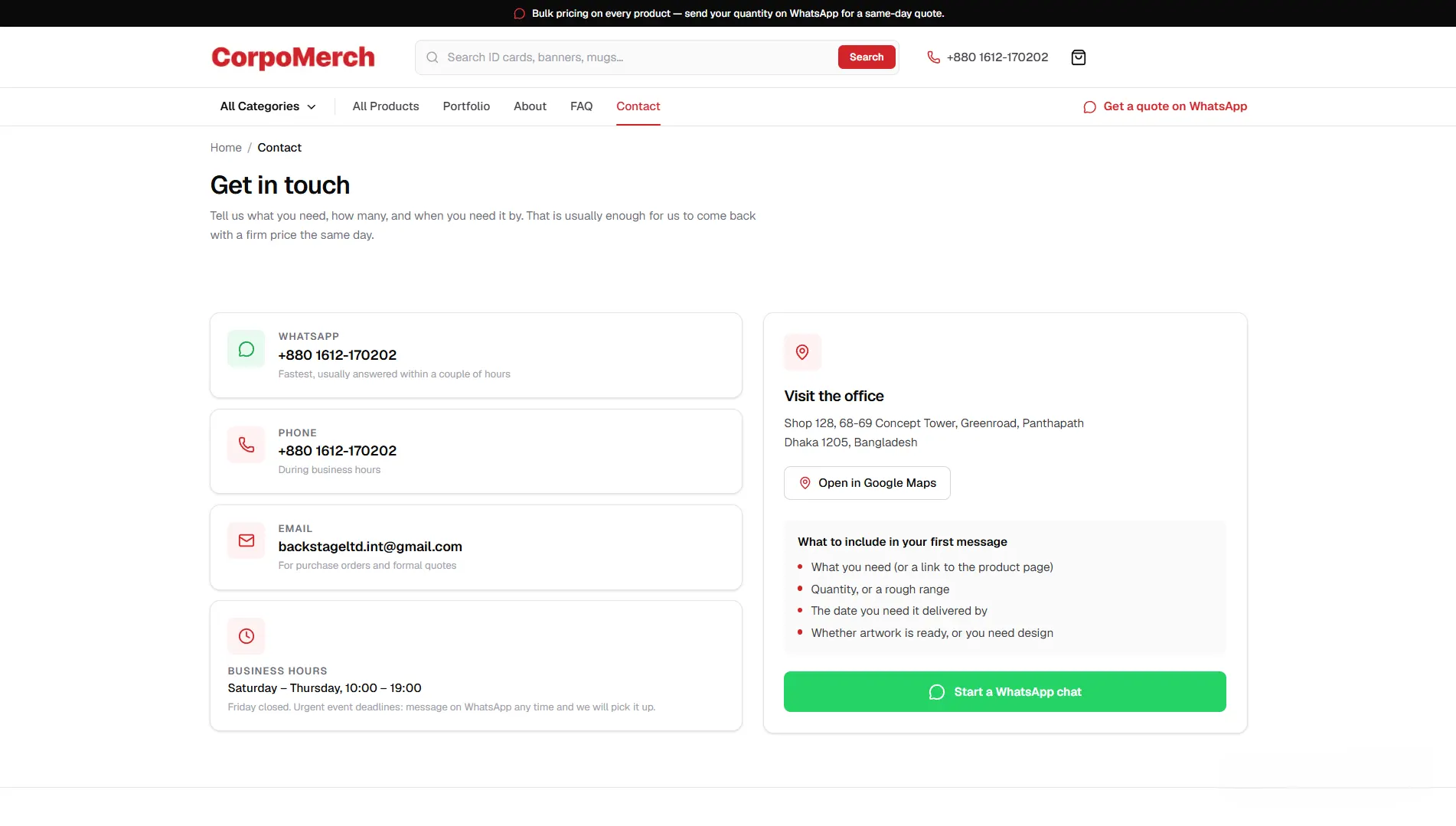Click the magnifier icon in search bar

[x=433, y=57]
